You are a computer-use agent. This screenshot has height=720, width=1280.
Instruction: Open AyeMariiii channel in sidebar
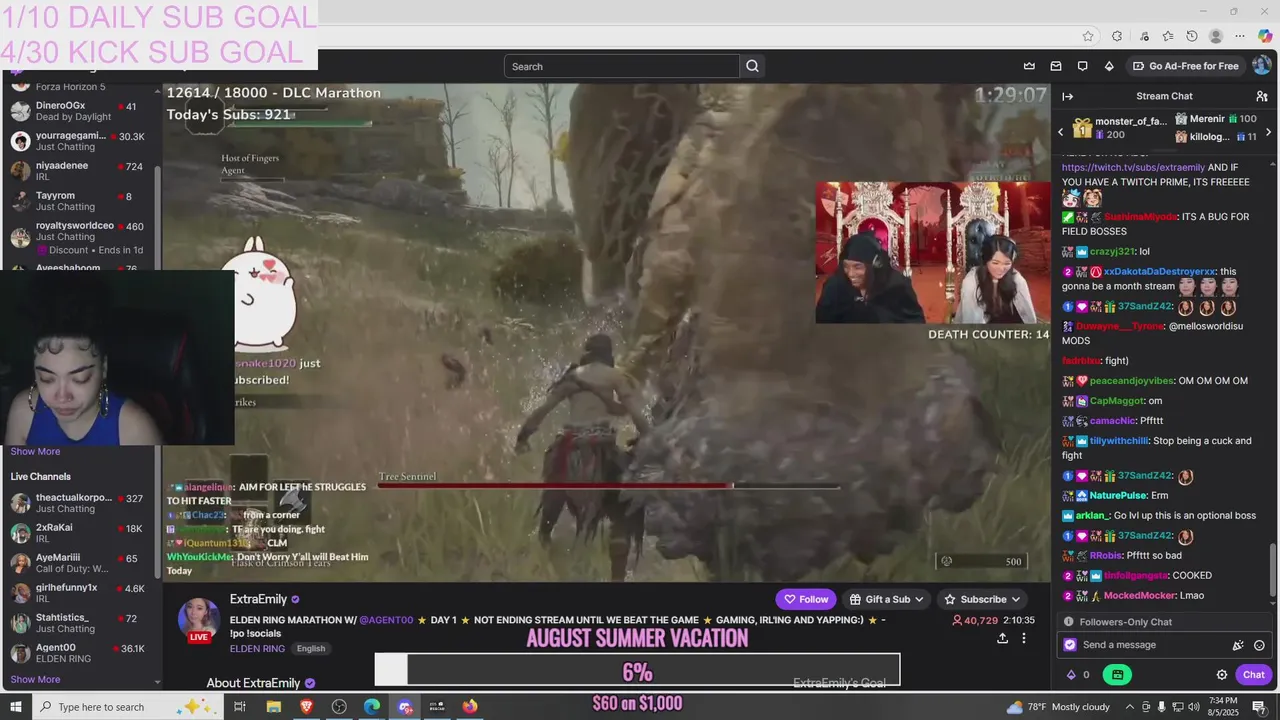80,563
